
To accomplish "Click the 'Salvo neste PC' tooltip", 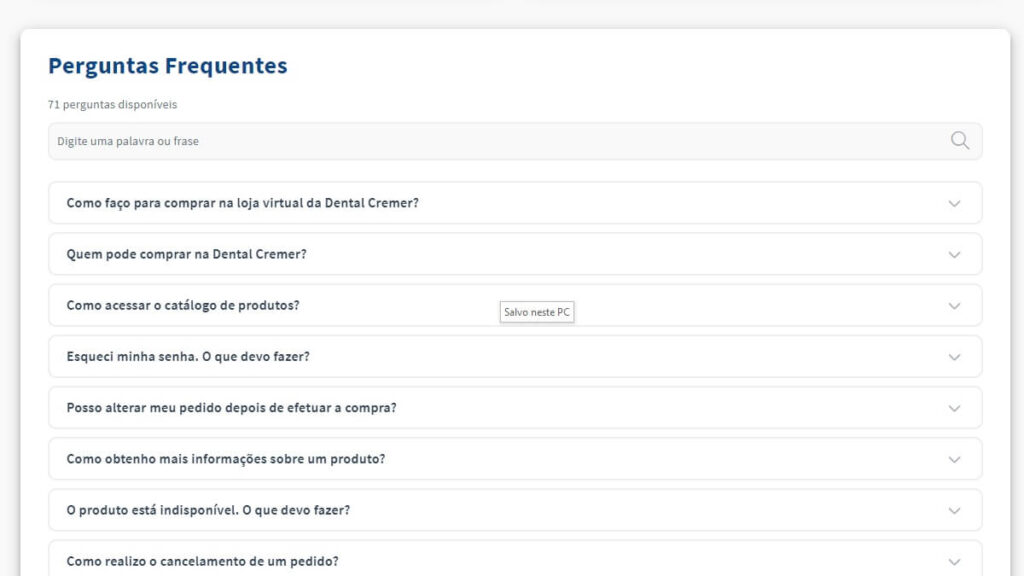I will 537,312.
